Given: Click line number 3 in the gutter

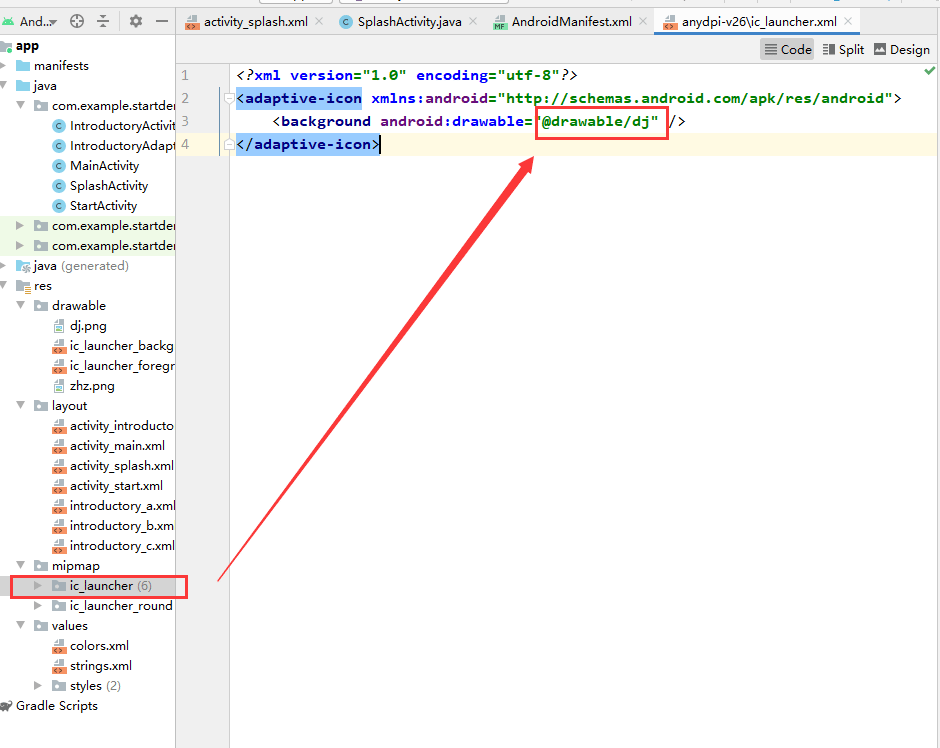Looking at the screenshot, I should click(185, 121).
